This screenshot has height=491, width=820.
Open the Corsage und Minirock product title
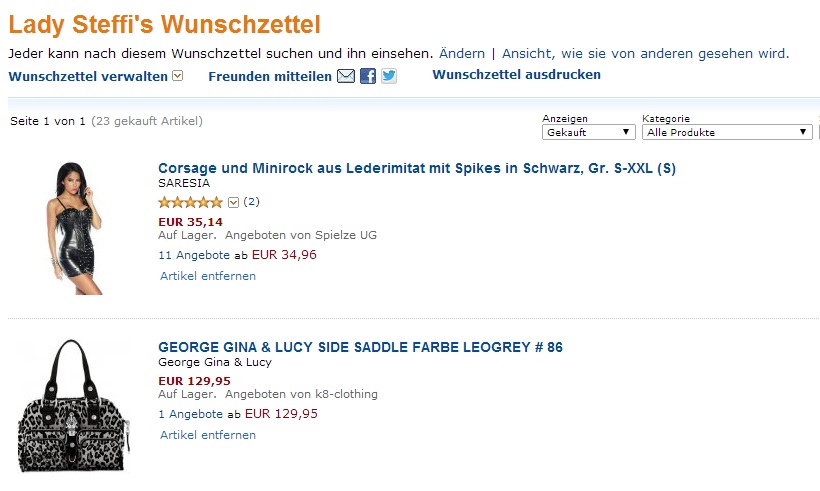click(x=417, y=168)
